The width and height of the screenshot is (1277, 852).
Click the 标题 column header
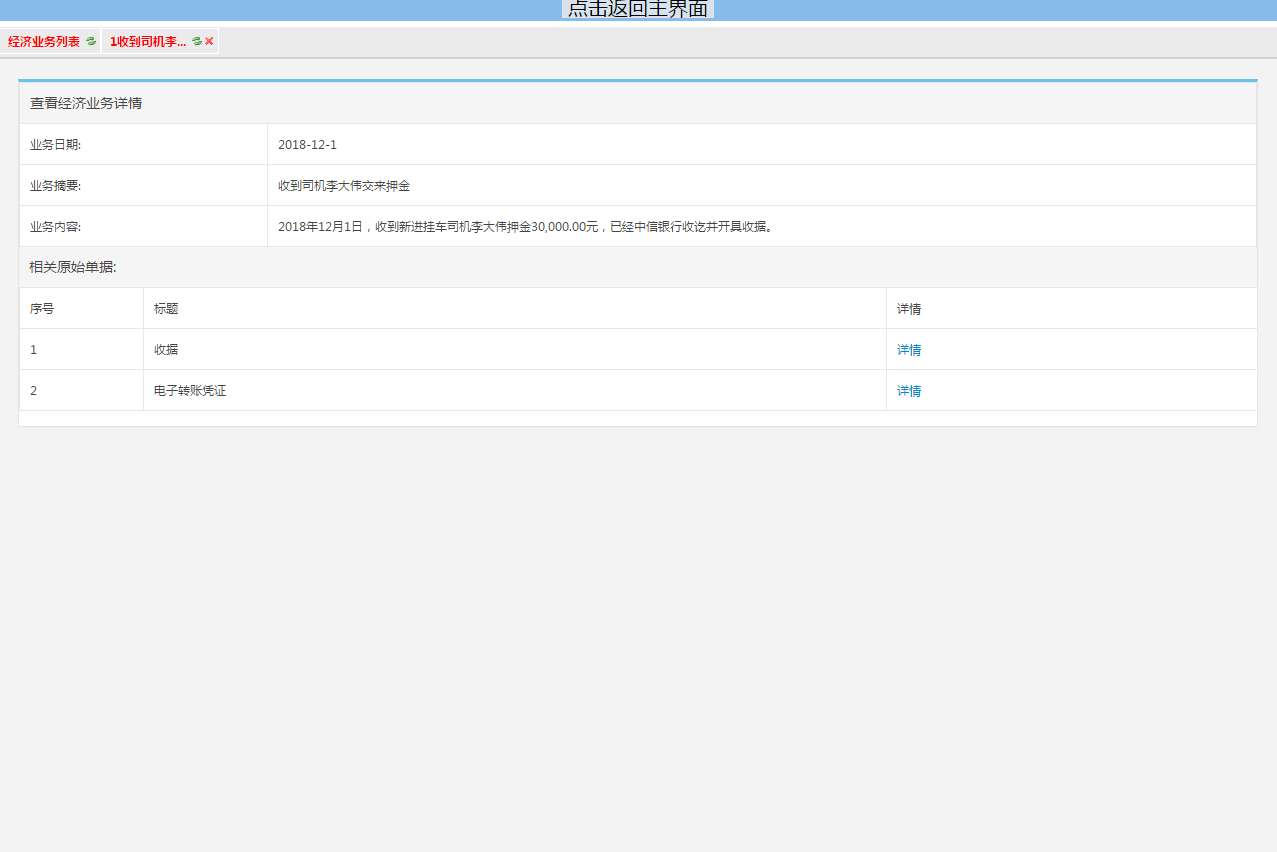pyautogui.click(x=166, y=309)
